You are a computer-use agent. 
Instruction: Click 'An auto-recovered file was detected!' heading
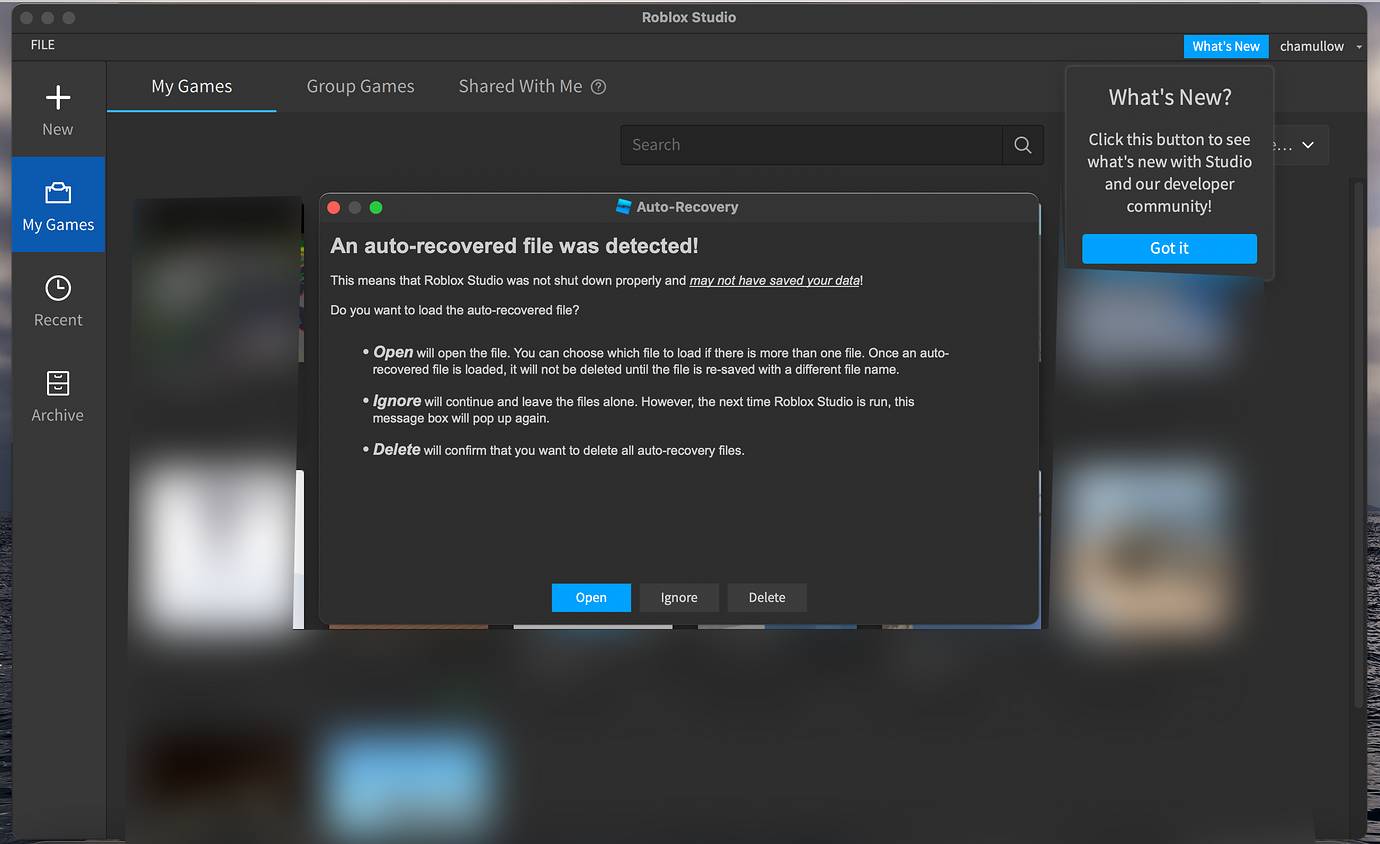click(x=514, y=246)
